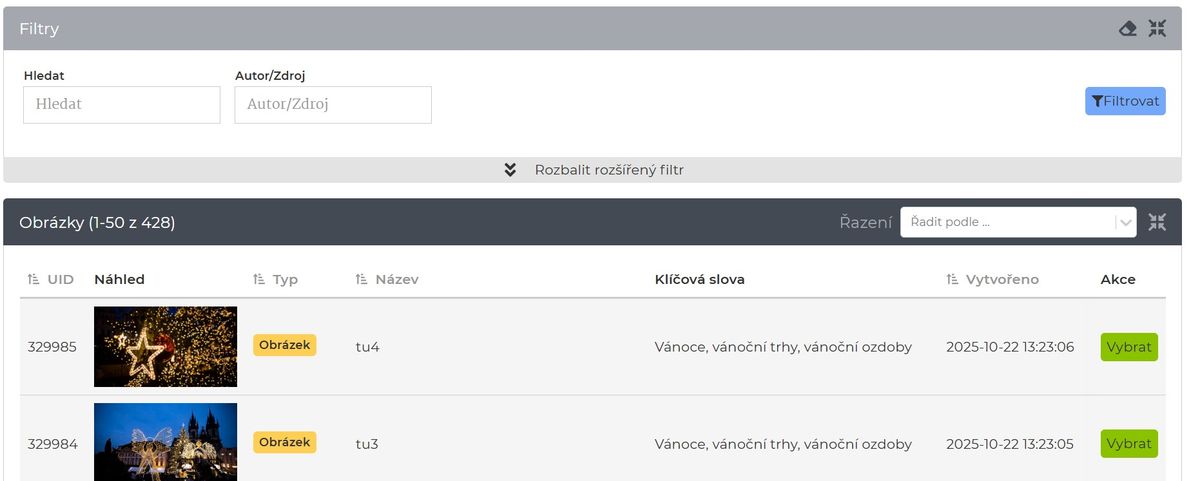Viewport: 1200px width, 481px height.
Task: Sort by Typ column icon
Action: [x=259, y=280]
